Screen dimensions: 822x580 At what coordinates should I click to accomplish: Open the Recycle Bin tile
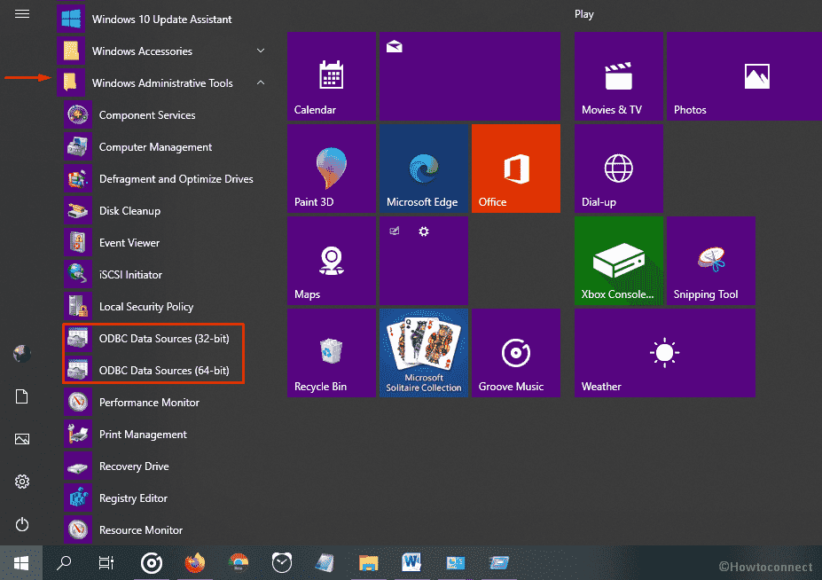click(x=331, y=353)
